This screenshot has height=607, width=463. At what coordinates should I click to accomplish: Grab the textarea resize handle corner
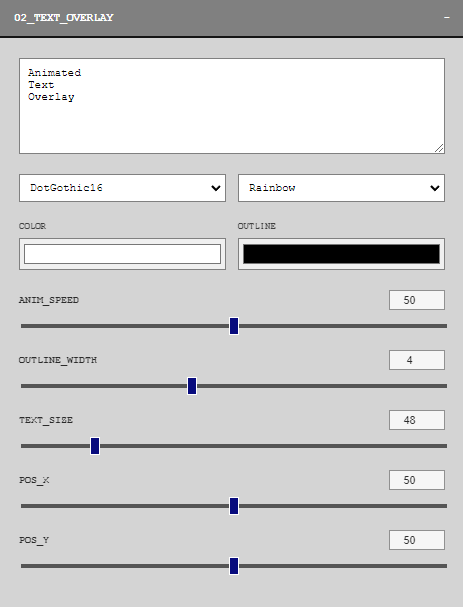point(439,148)
